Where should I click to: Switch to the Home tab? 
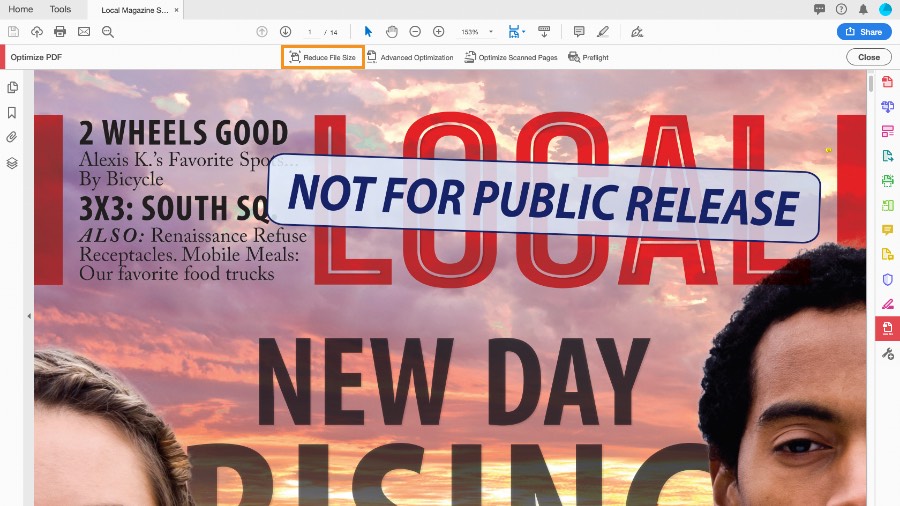(21, 9)
